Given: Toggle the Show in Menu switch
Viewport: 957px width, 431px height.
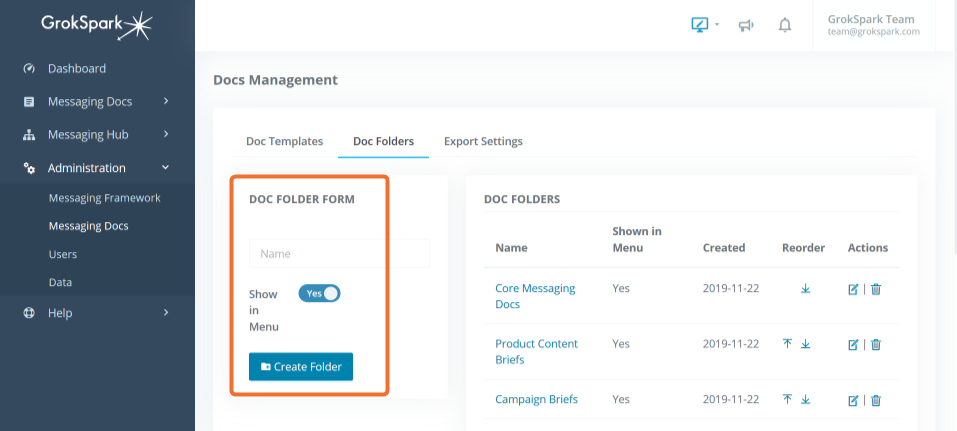Looking at the screenshot, I should coord(319,294).
